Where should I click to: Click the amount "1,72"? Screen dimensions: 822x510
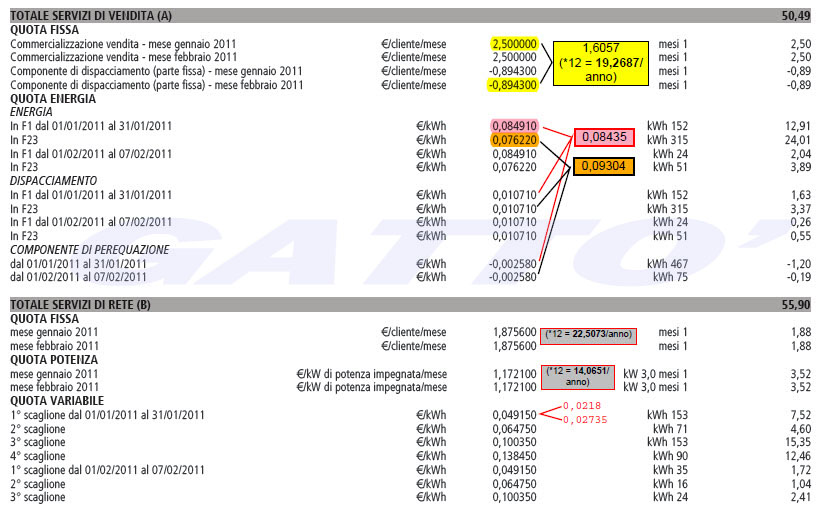click(801, 470)
